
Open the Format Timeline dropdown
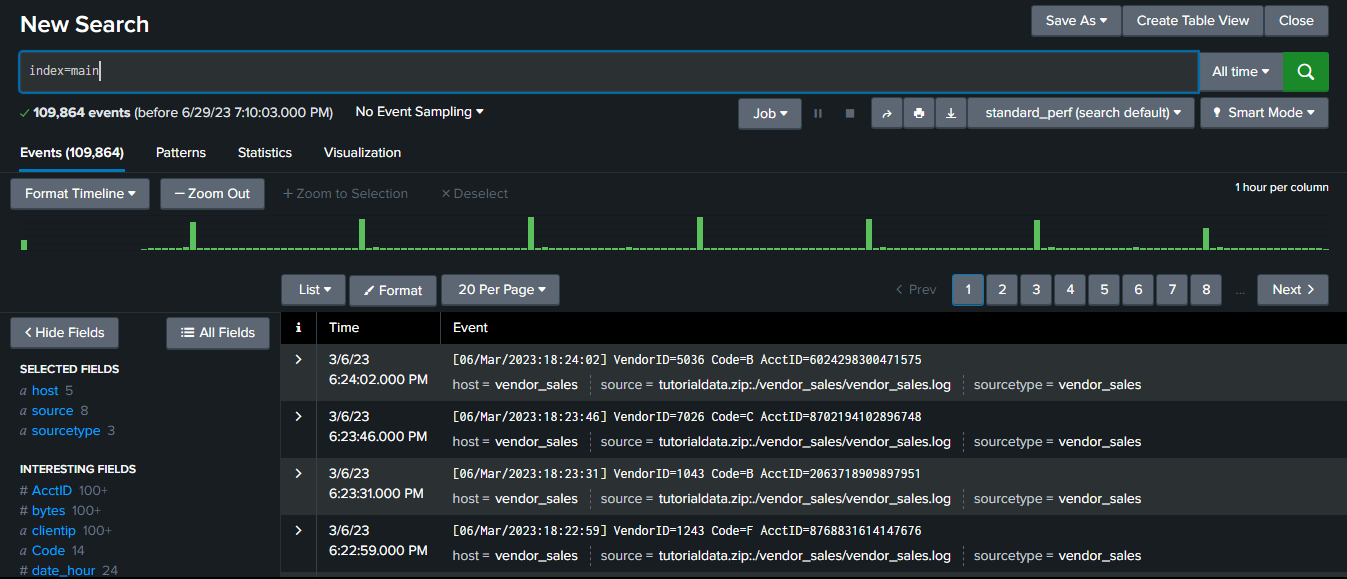80,193
